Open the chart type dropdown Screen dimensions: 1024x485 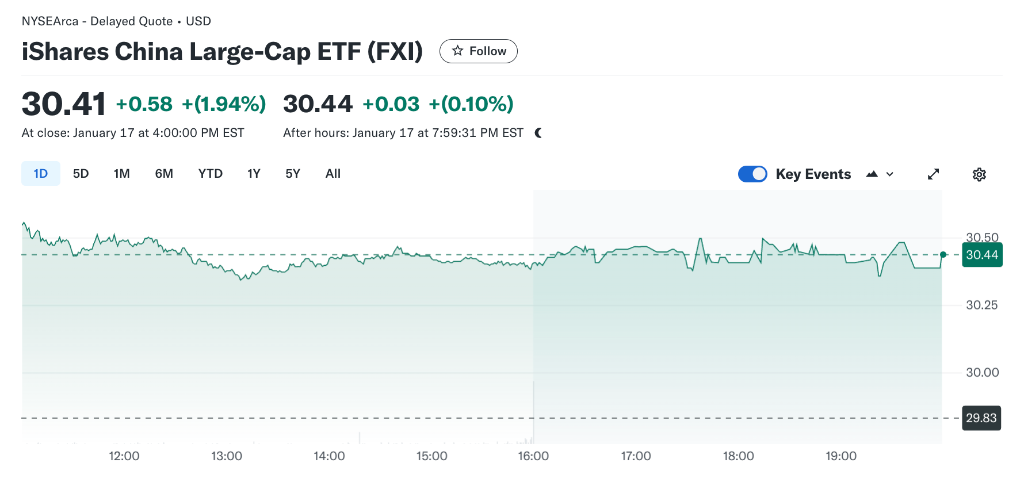point(879,174)
